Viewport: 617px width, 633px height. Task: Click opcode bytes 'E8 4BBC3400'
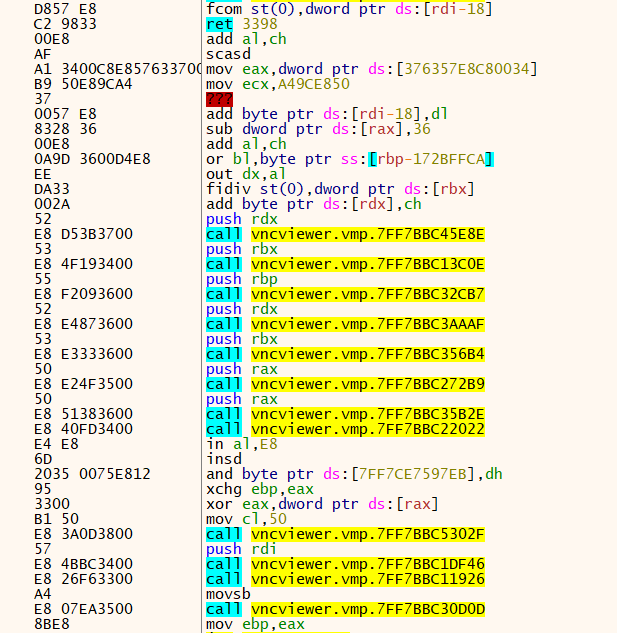pos(83,564)
